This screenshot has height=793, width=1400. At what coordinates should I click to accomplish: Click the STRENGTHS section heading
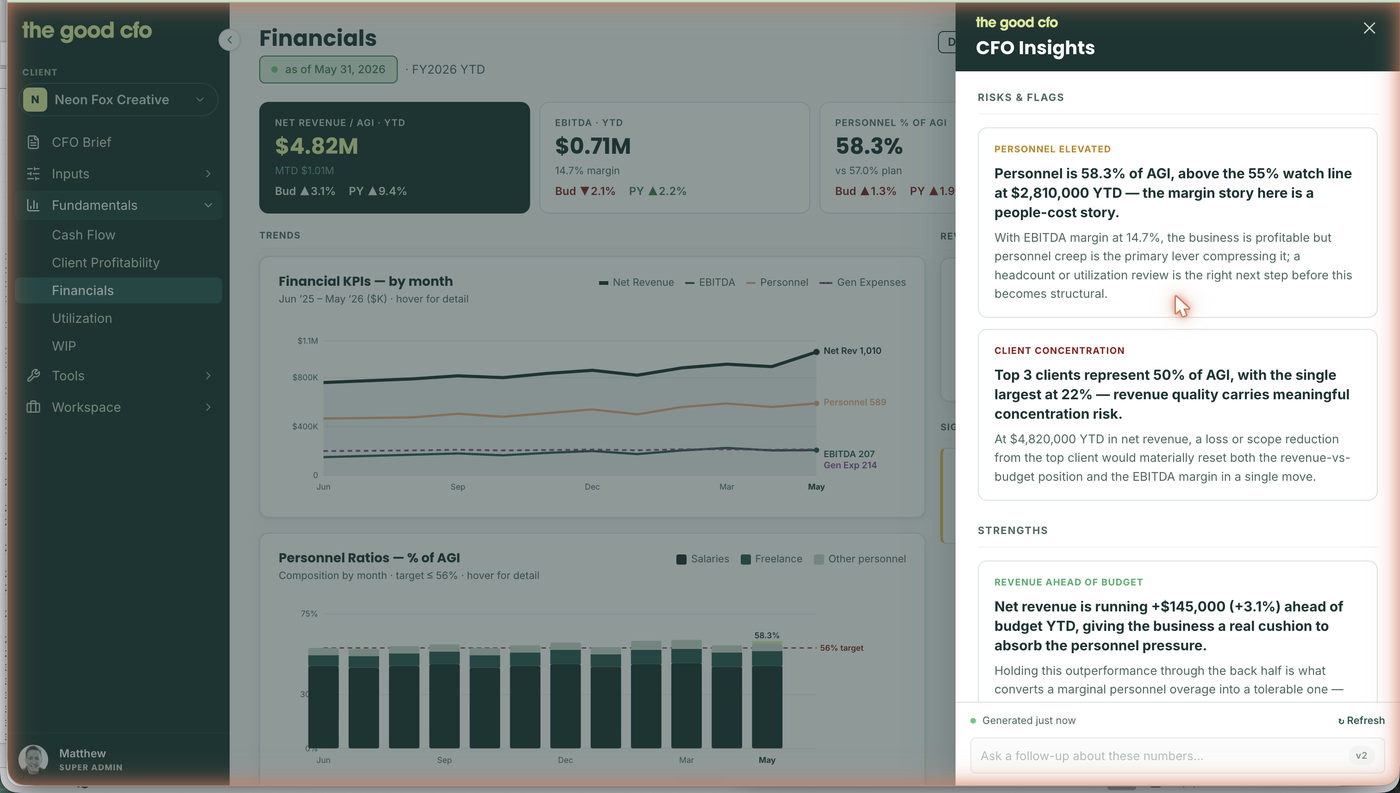[x=1012, y=531]
